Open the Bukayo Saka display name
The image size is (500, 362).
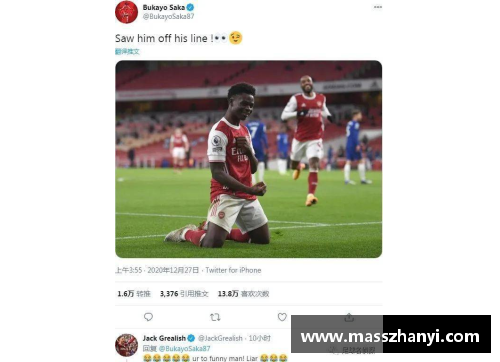pos(164,7)
